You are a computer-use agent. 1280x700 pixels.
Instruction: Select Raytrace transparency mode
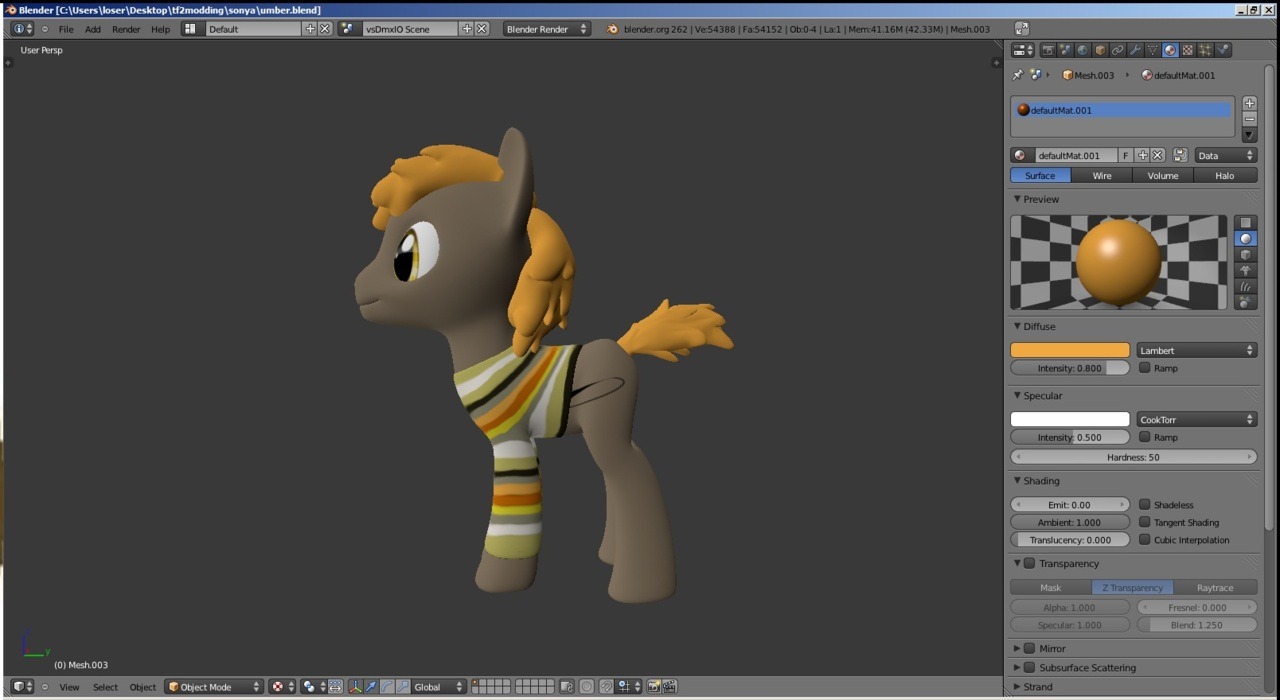(1215, 588)
